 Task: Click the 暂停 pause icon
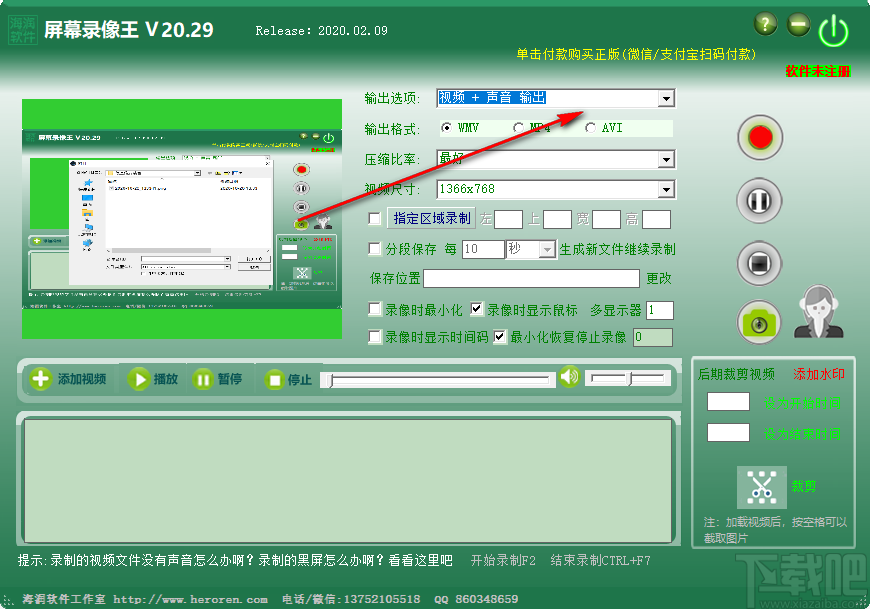click(x=203, y=380)
